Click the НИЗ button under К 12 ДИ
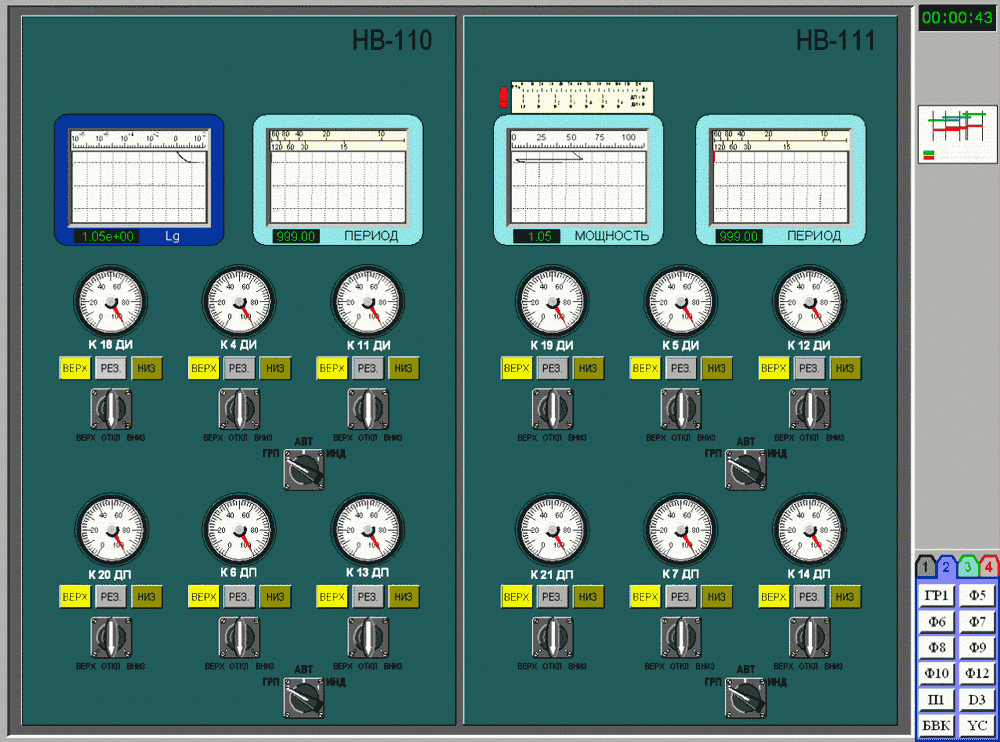 tap(845, 368)
